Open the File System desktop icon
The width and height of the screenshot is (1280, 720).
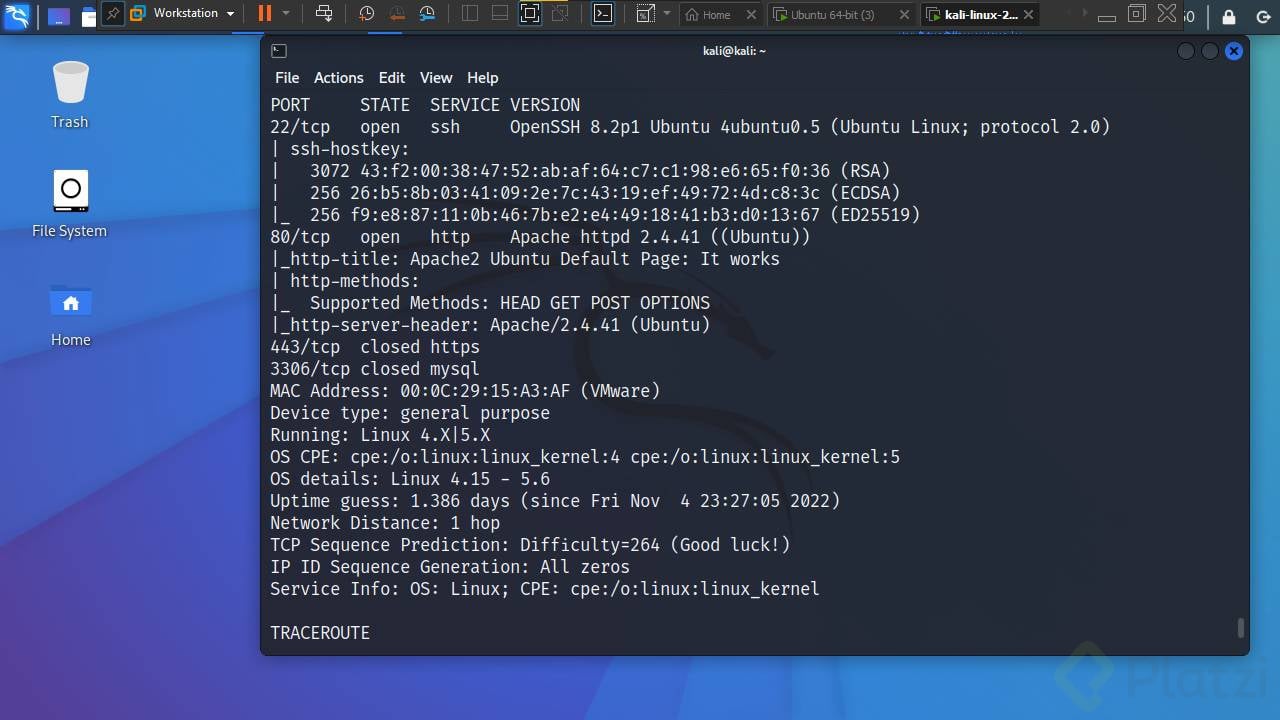coord(70,204)
